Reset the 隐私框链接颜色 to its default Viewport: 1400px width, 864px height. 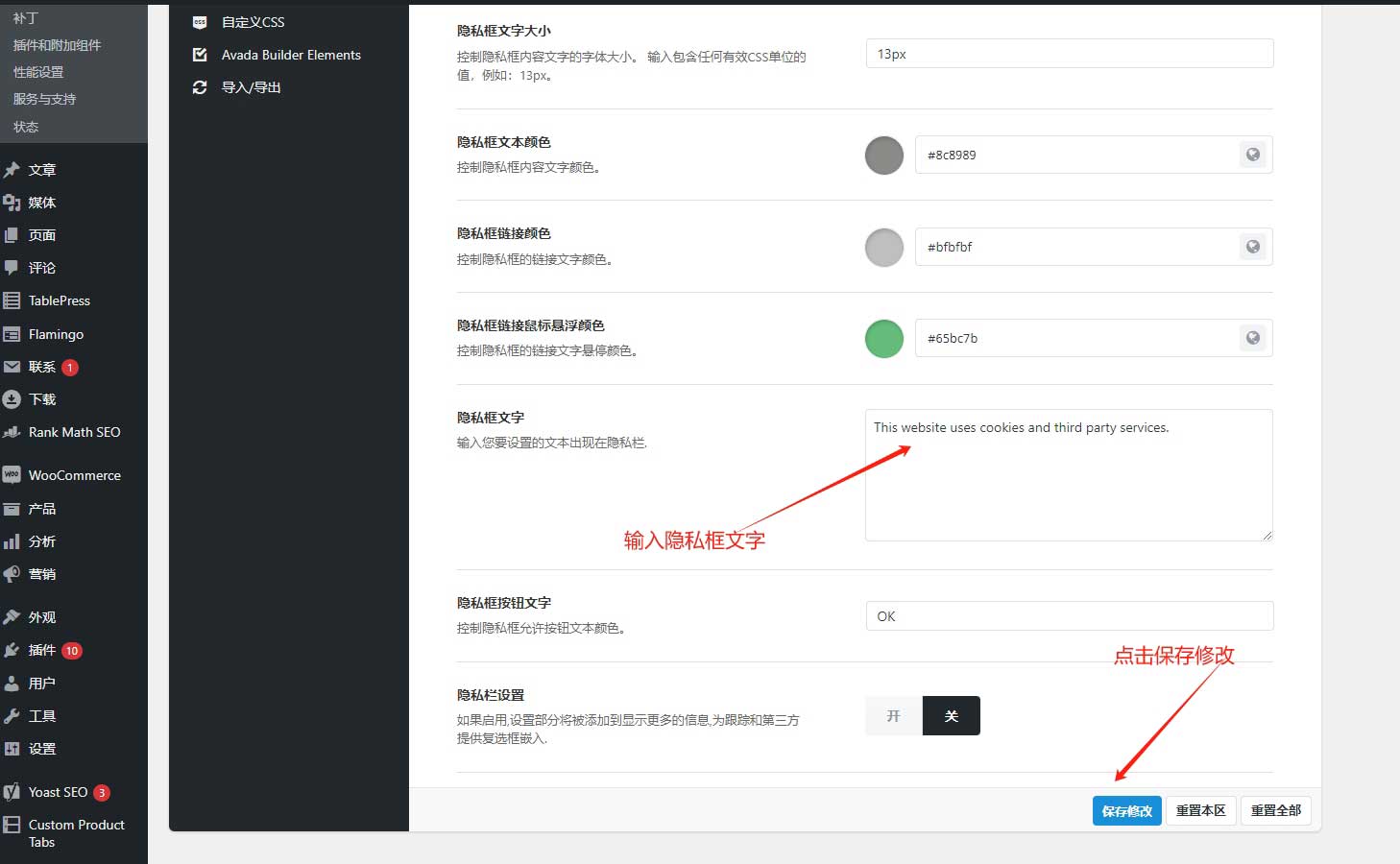point(1252,247)
